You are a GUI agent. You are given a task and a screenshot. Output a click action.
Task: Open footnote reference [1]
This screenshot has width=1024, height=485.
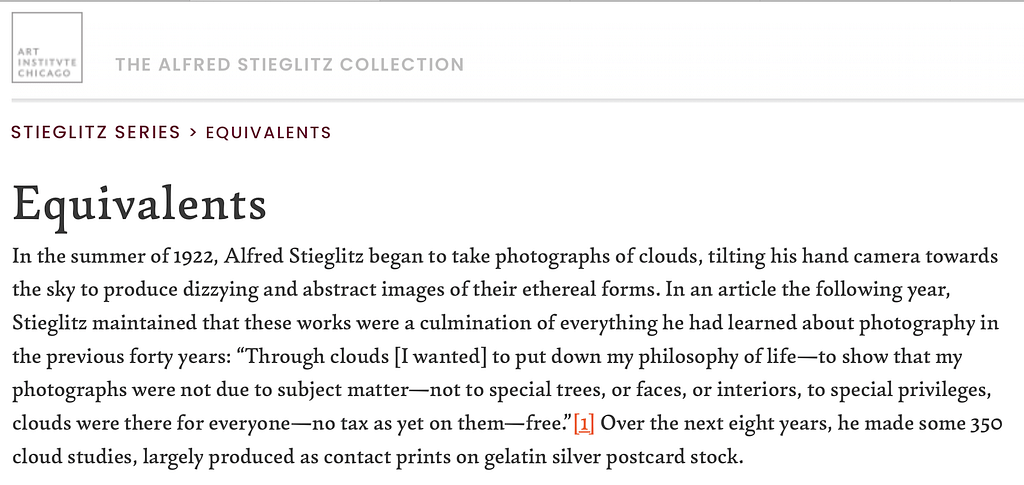[x=584, y=425]
